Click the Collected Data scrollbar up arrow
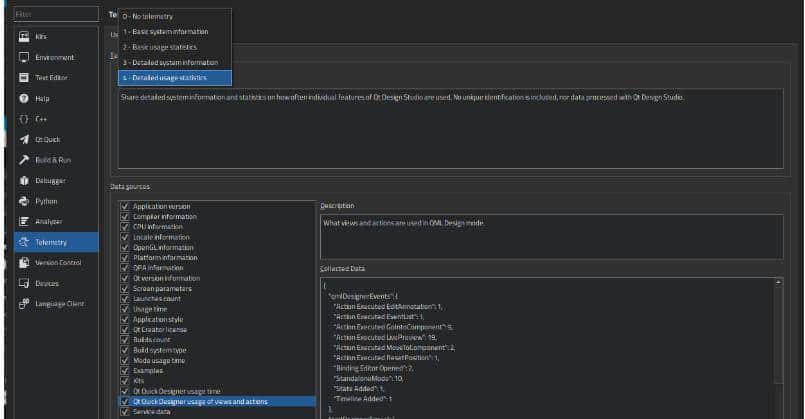Screen dimensions: 805x419 (778, 282)
